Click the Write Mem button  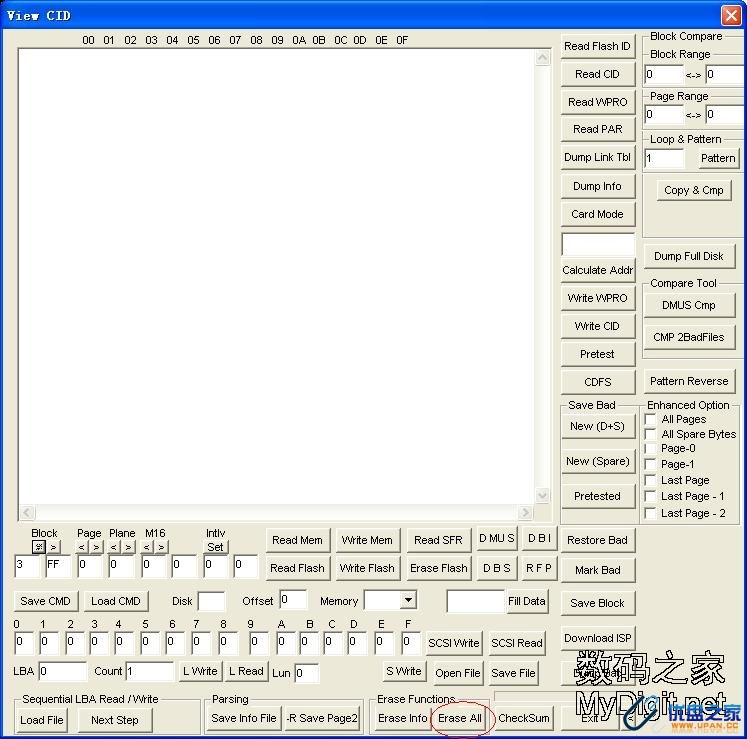click(x=367, y=540)
